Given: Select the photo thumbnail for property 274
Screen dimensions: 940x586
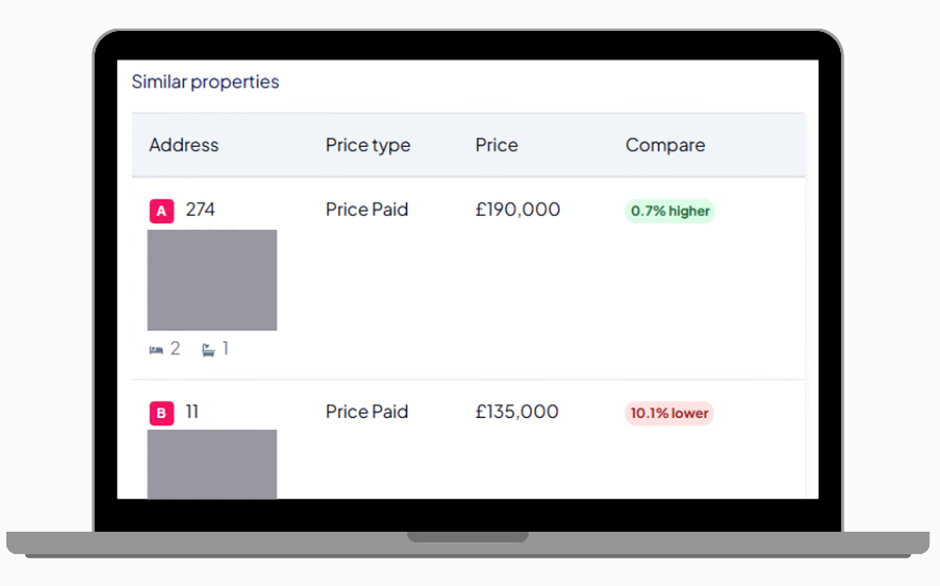Looking at the screenshot, I should (x=212, y=280).
